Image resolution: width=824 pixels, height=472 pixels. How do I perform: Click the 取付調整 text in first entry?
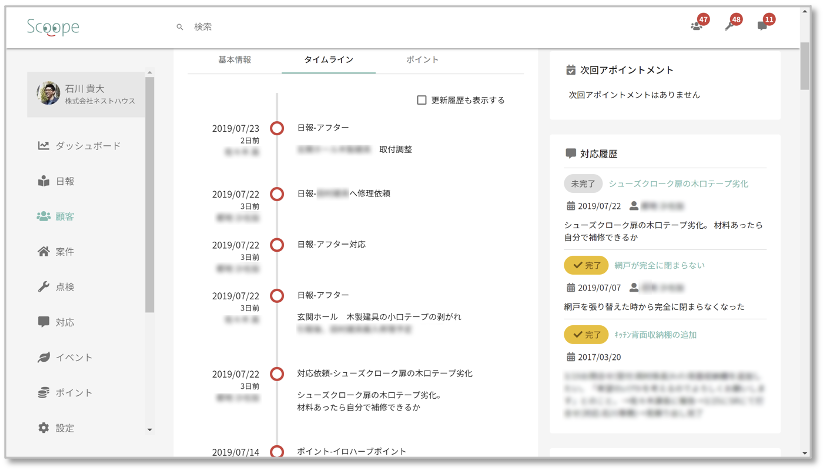click(x=396, y=150)
